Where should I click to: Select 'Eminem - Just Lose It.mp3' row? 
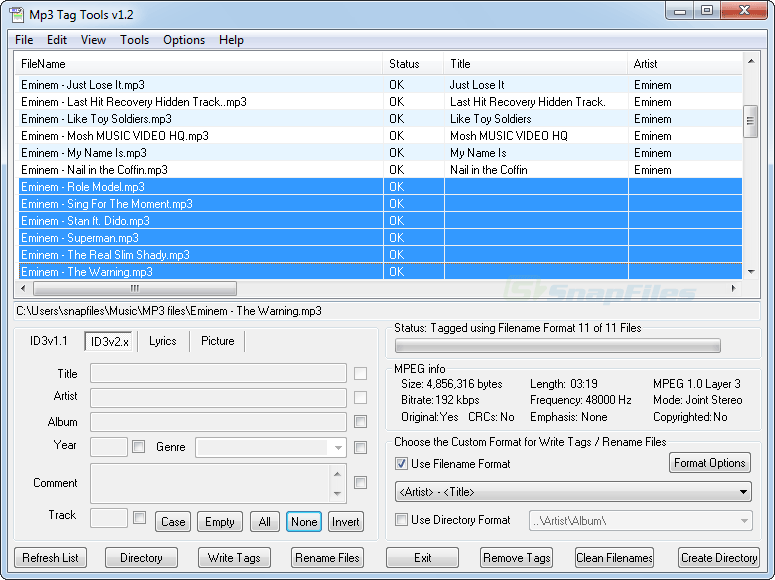(x=380, y=85)
